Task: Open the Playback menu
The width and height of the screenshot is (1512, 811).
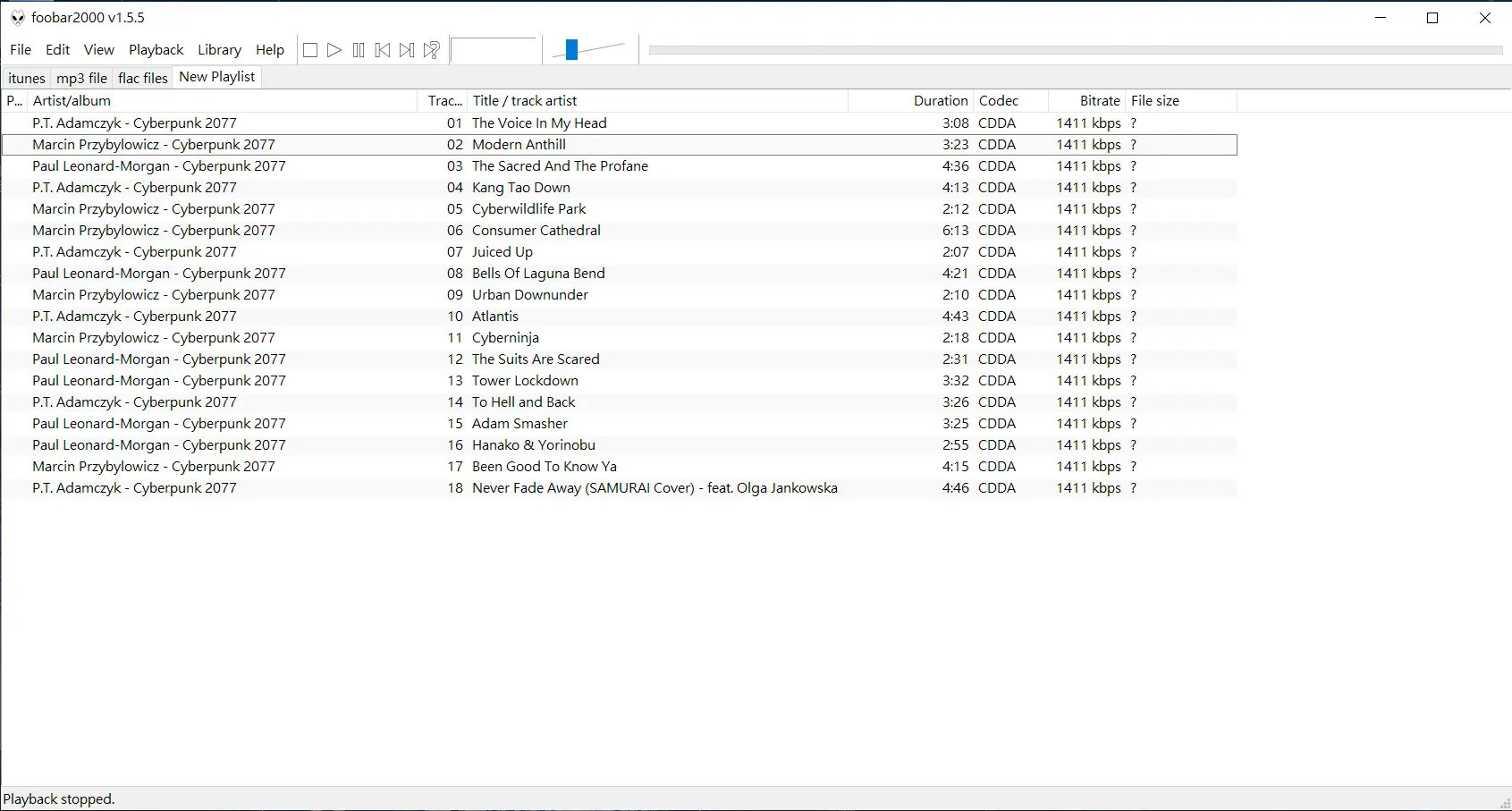Action: [156, 50]
